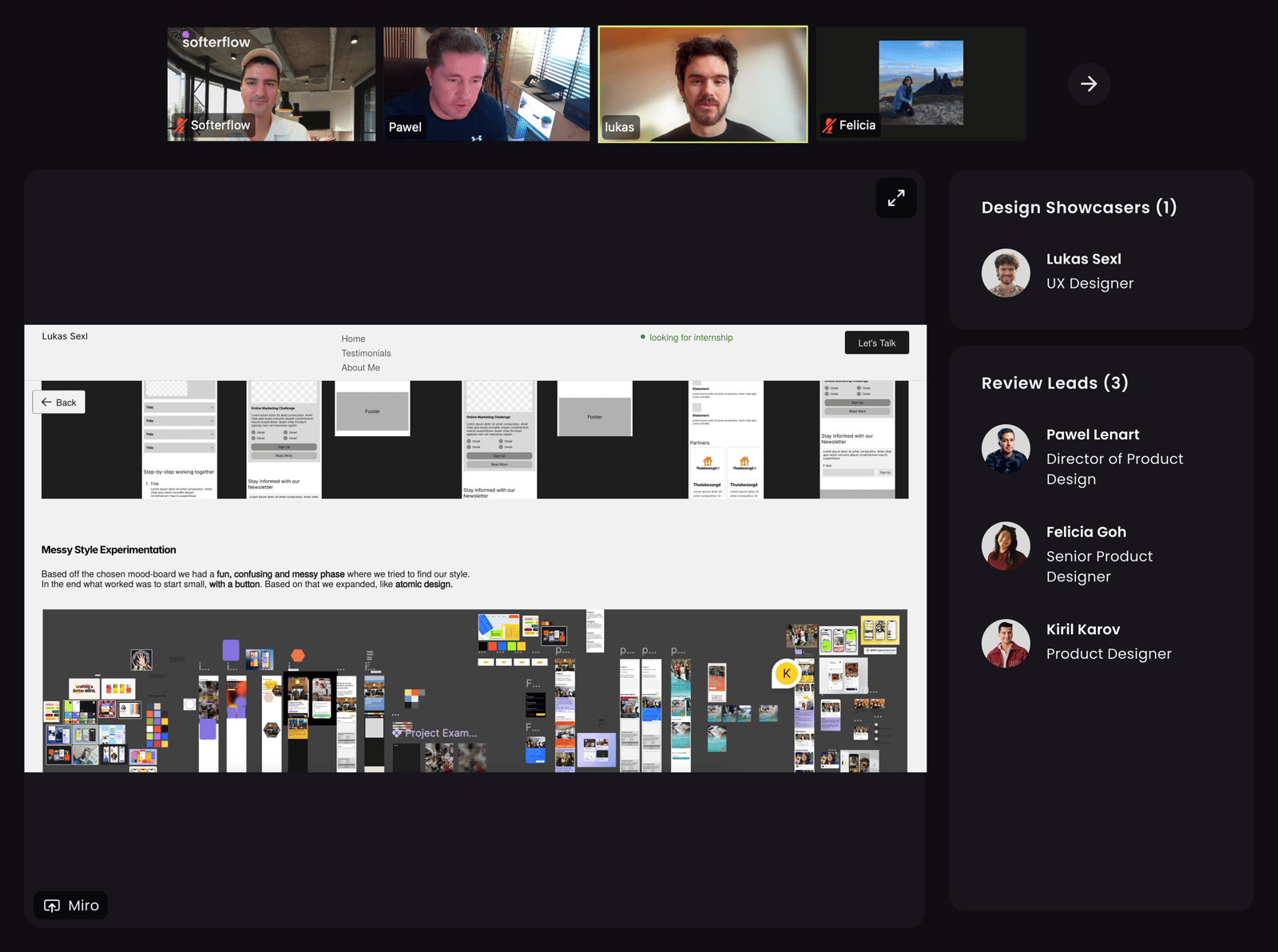Select lukas's highlighted video tile
This screenshot has width=1278, height=952.
click(x=703, y=84)
